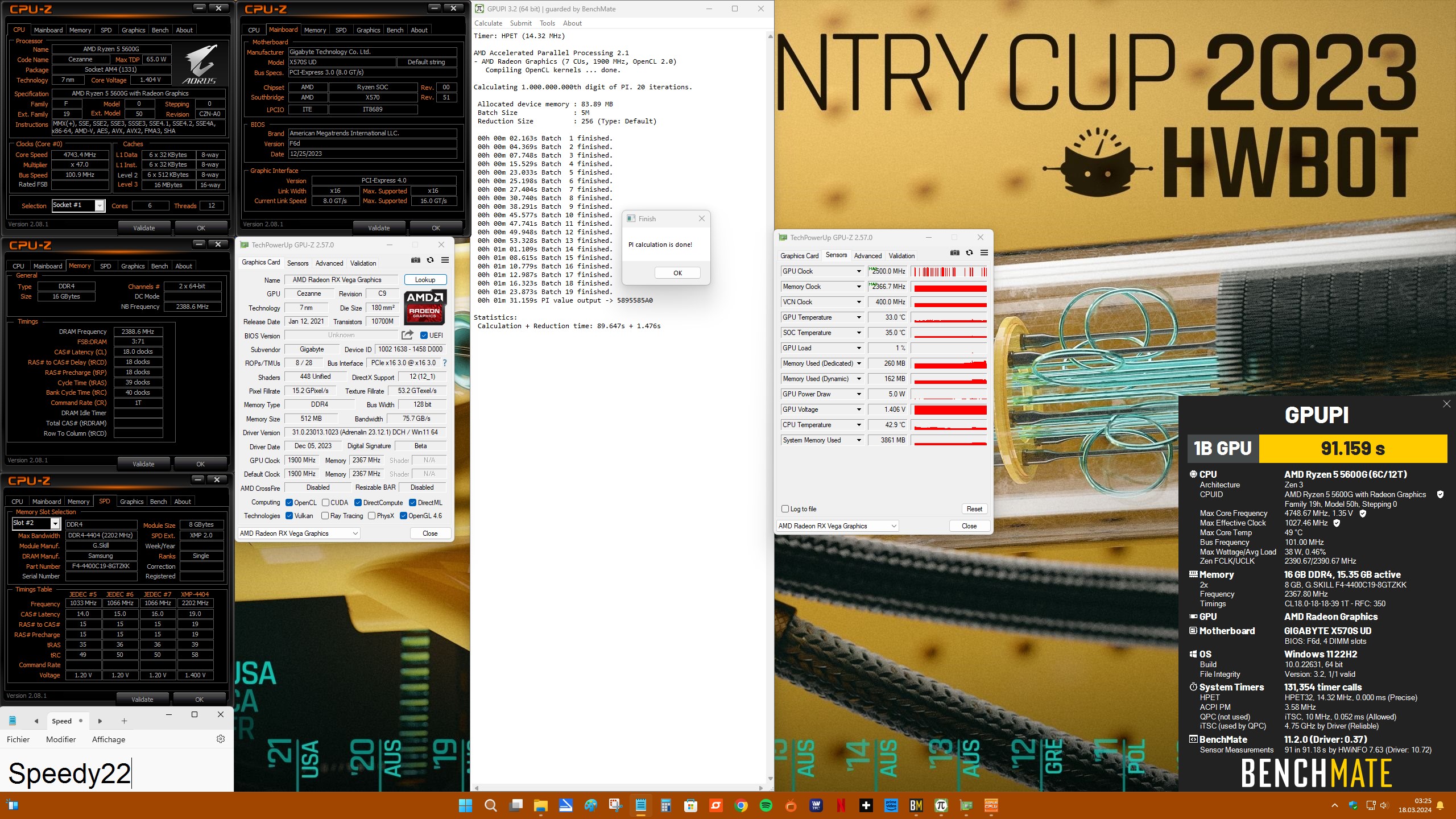
Task: Enable Log to file in GPU-Z Sensors
Action: click(x=785, y=509)
